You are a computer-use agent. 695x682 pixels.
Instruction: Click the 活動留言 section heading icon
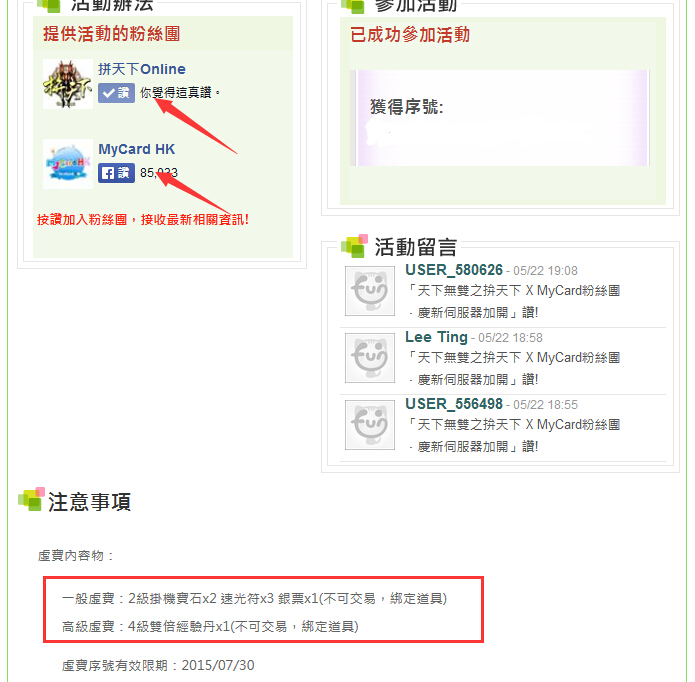(x=355, y=246)
